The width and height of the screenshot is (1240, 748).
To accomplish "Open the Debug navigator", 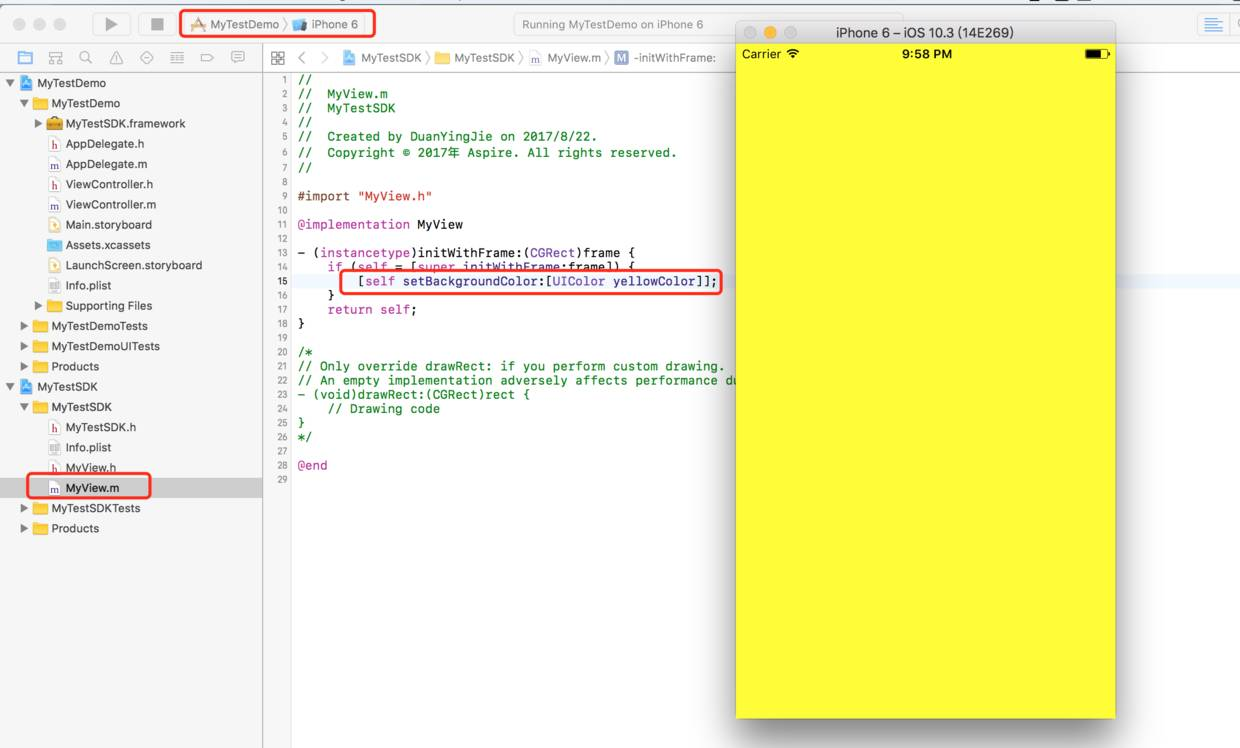I will coord(177,58).
